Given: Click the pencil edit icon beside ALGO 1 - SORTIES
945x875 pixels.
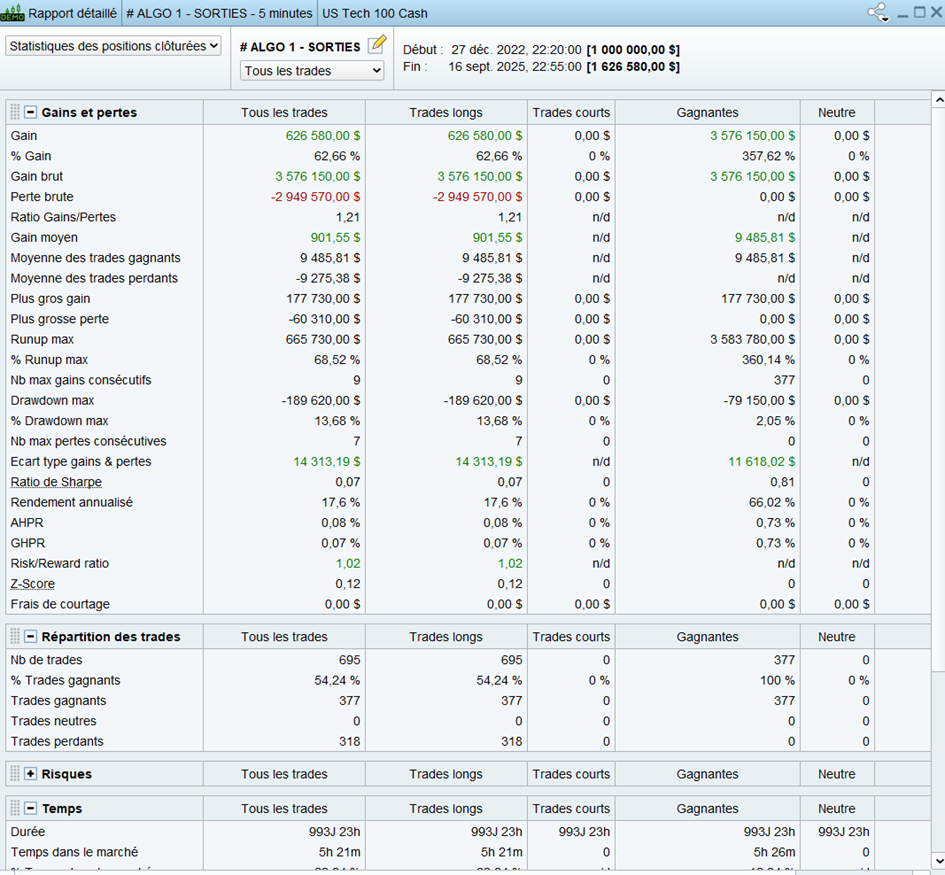Looking at the screenshot, I should coord(376,45).
